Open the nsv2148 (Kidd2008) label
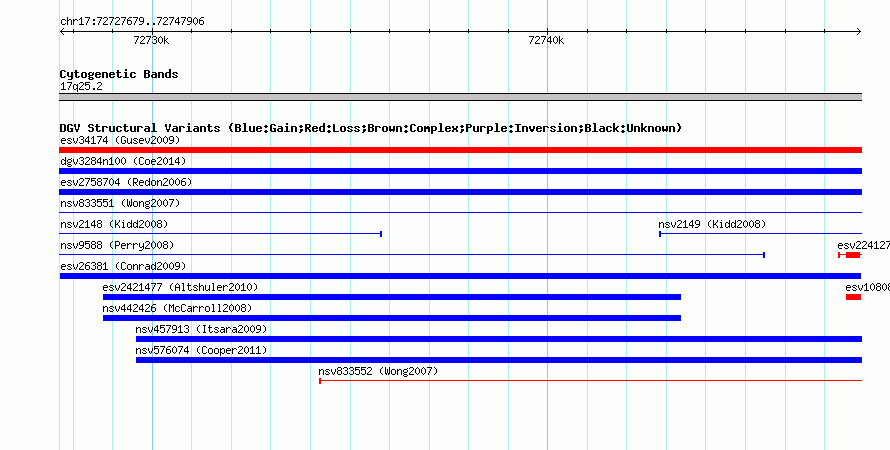The width and height of the screenshot is (890, 450). pos(114,224)
